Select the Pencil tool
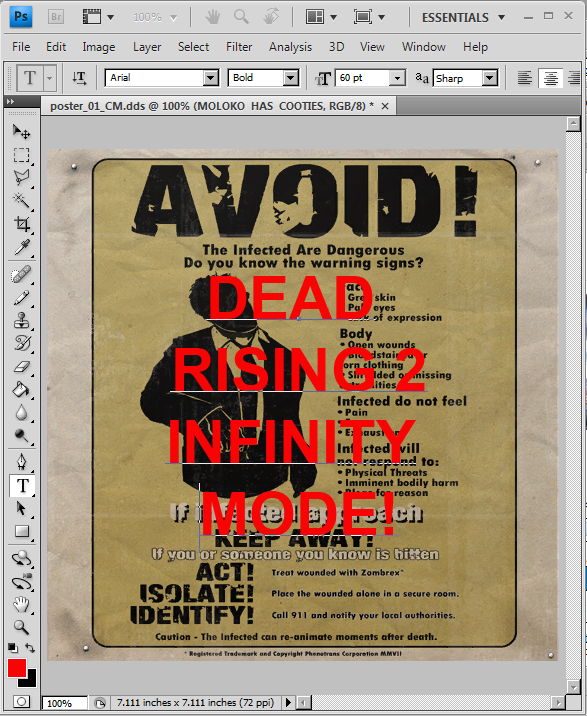 [21, 298]
